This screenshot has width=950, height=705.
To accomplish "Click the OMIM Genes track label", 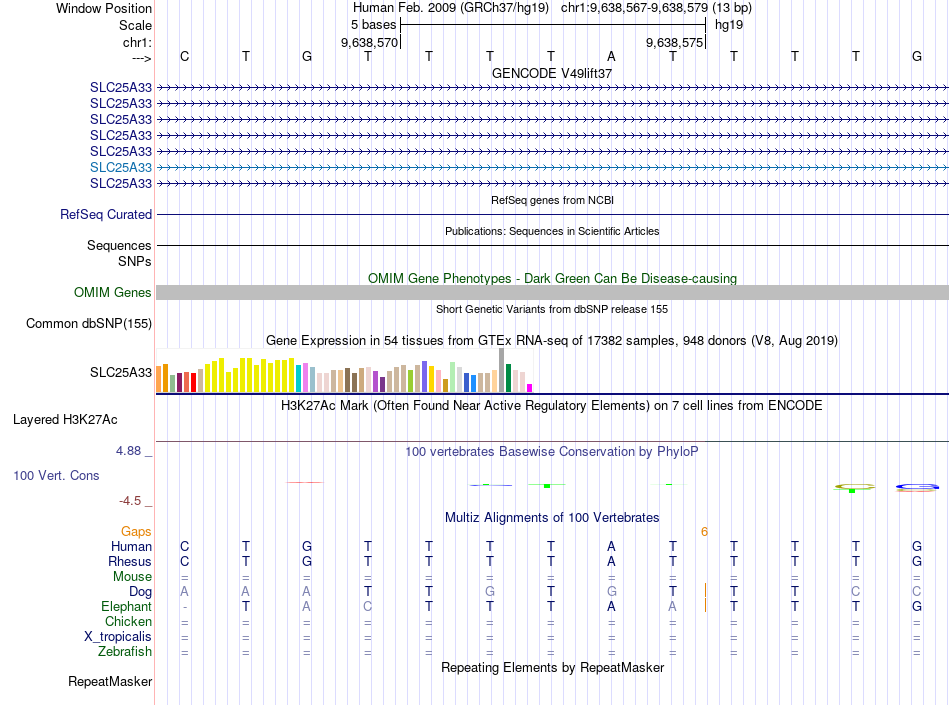I will click(113, 293).
